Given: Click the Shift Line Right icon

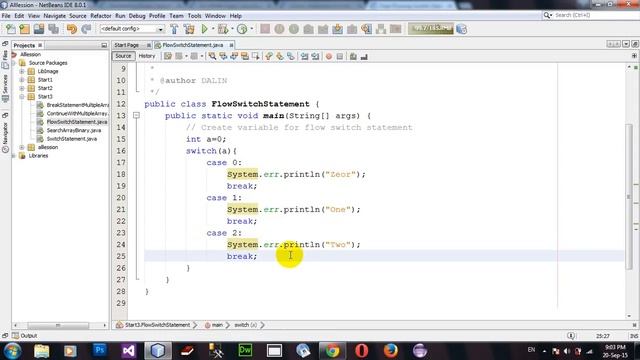Looking at the screenshot, I should [315, 57].
